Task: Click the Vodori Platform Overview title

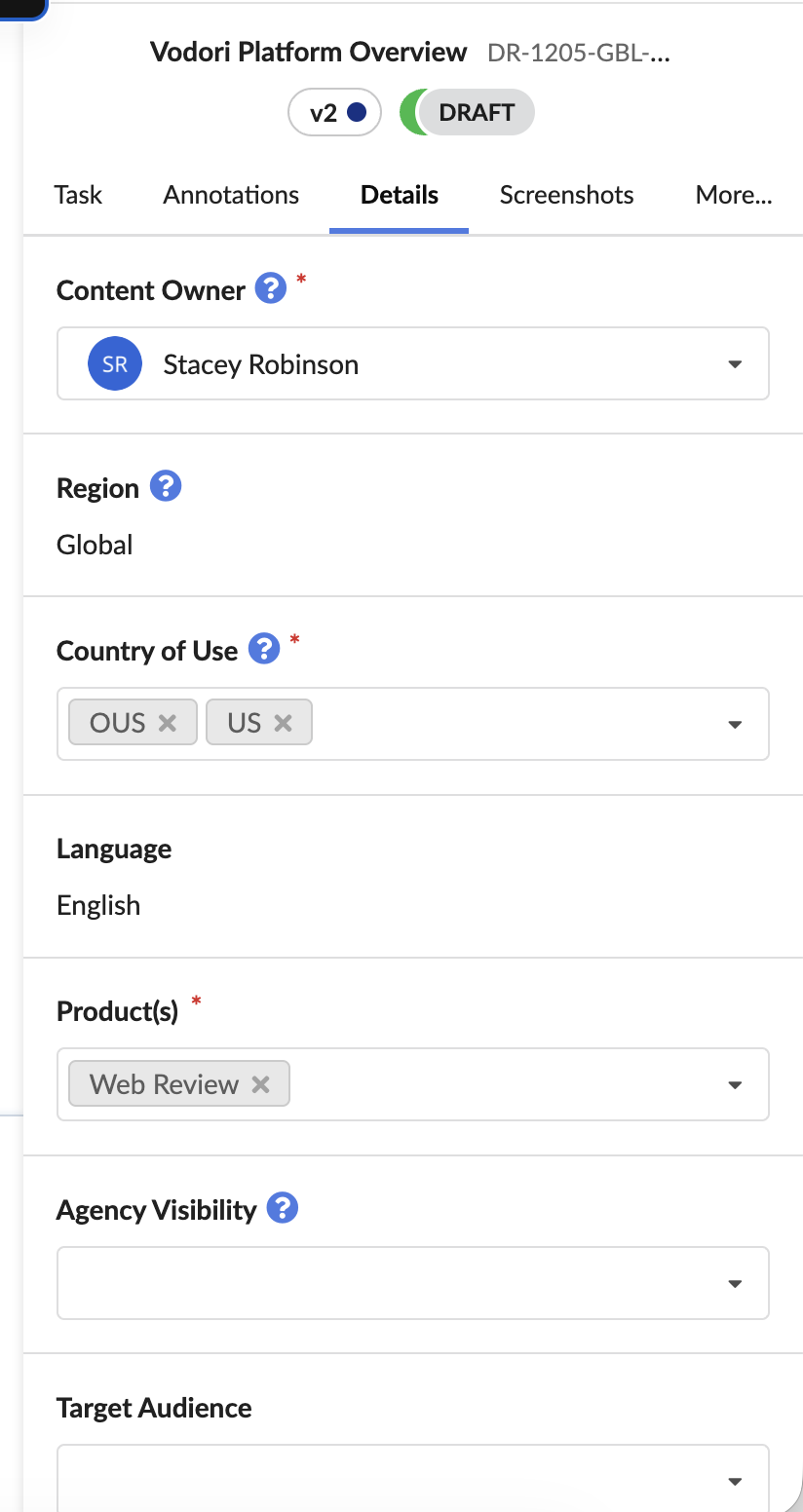Action: coord(309,52)
